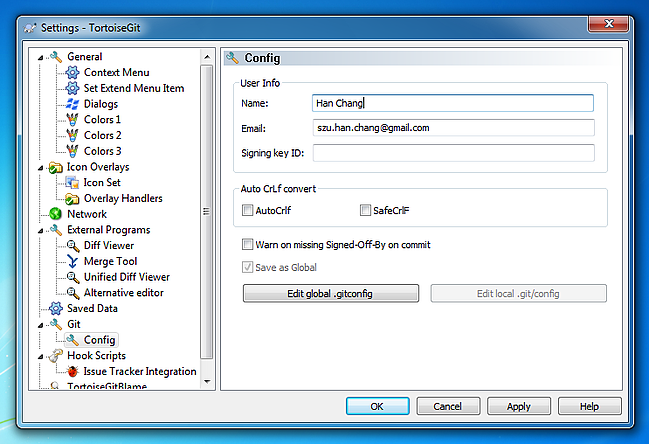Click the General wrench icon in tree
The width and height of the screenshot is (649, 444).
pyautogui.click(x=56, y=57)
